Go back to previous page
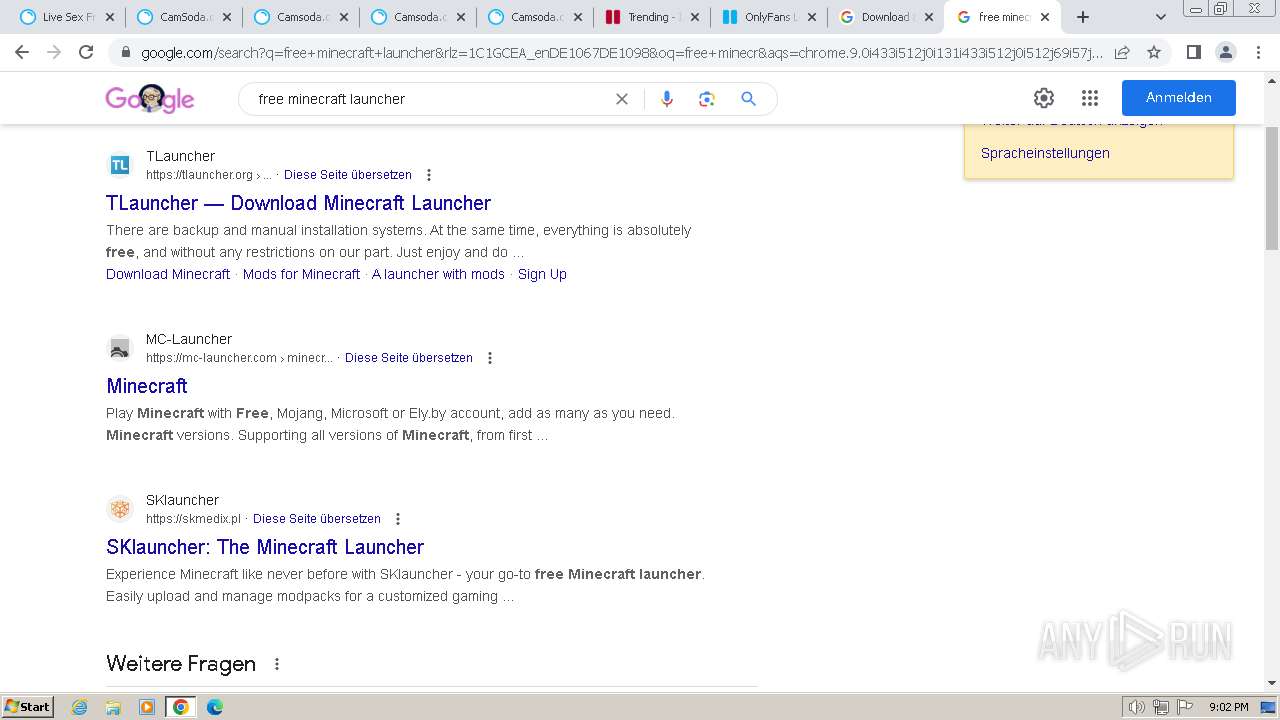Image resolution: width=1280 pixels, height=720 pixels. coord(22,52)
